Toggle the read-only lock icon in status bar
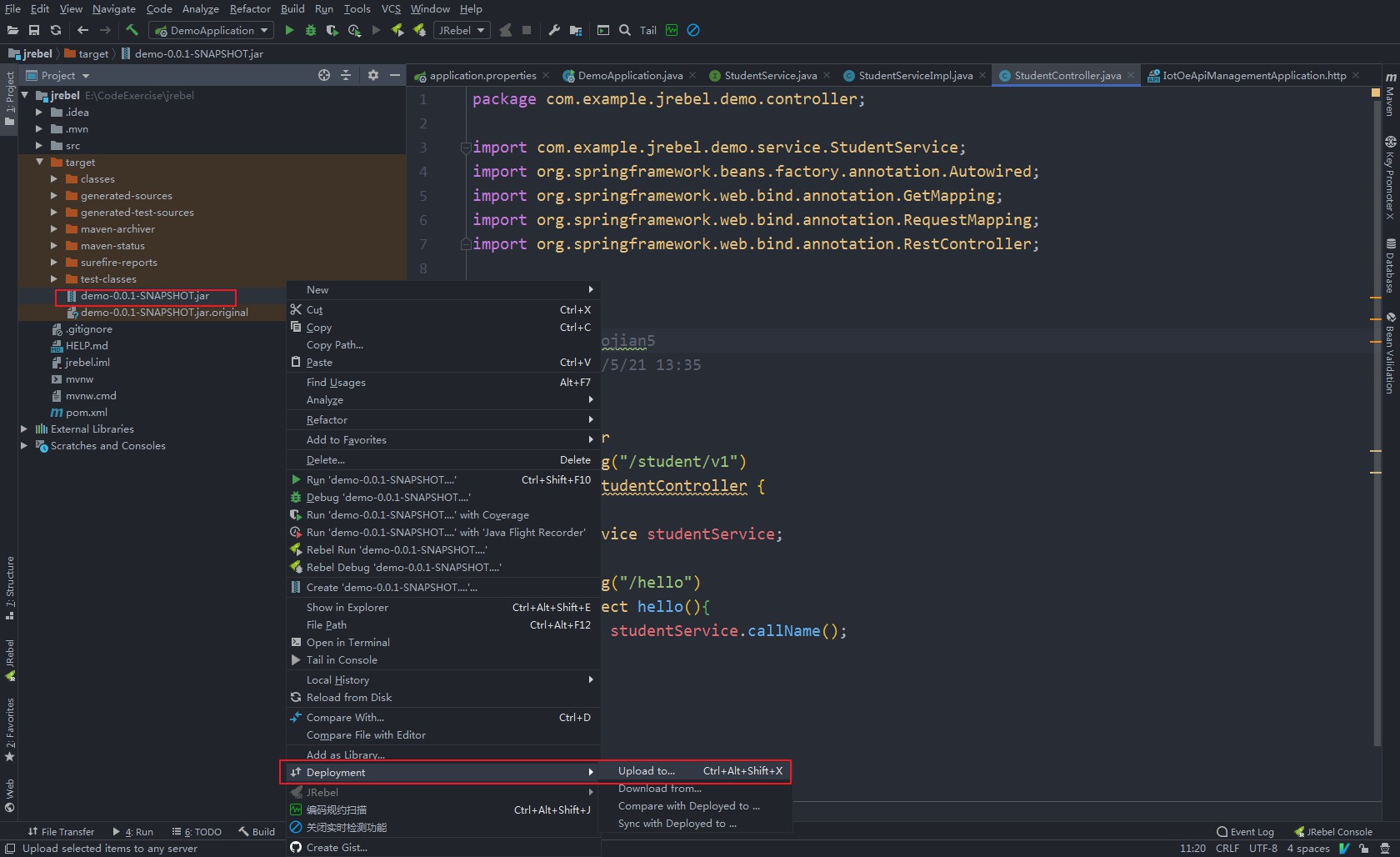The height and width of the screenshot is (857, 1400). (x=1363, y=848)
